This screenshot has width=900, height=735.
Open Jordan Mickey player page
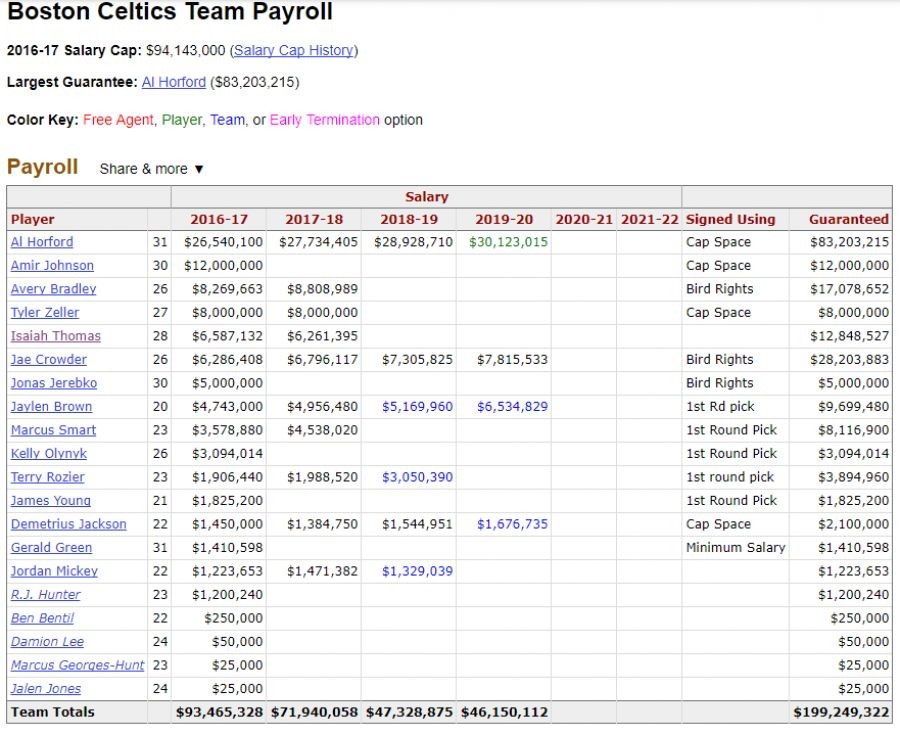54,571
